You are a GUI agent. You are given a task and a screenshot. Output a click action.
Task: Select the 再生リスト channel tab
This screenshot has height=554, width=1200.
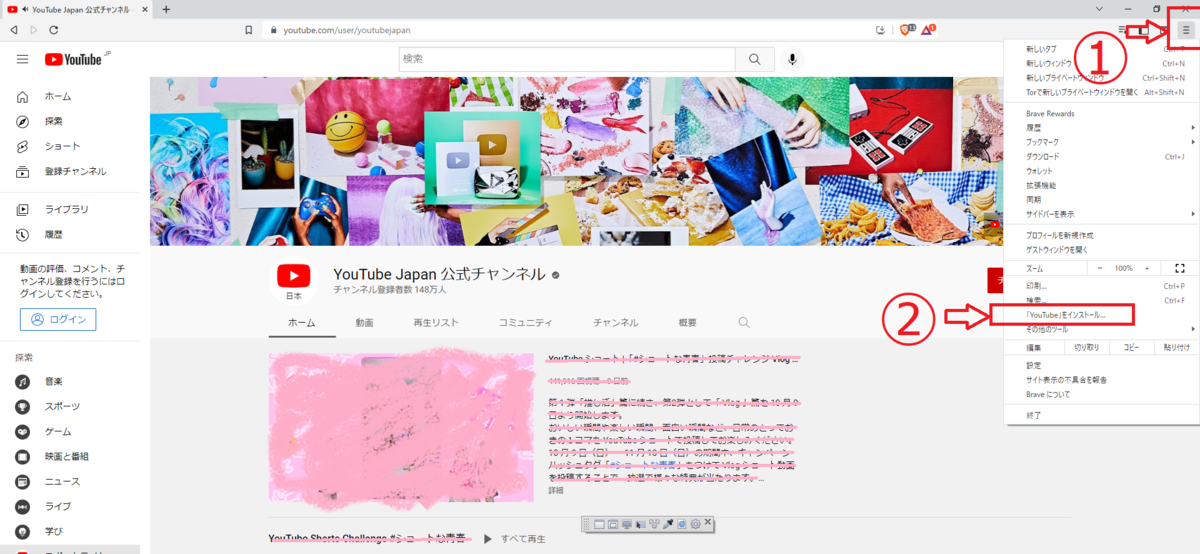point(436,322)
